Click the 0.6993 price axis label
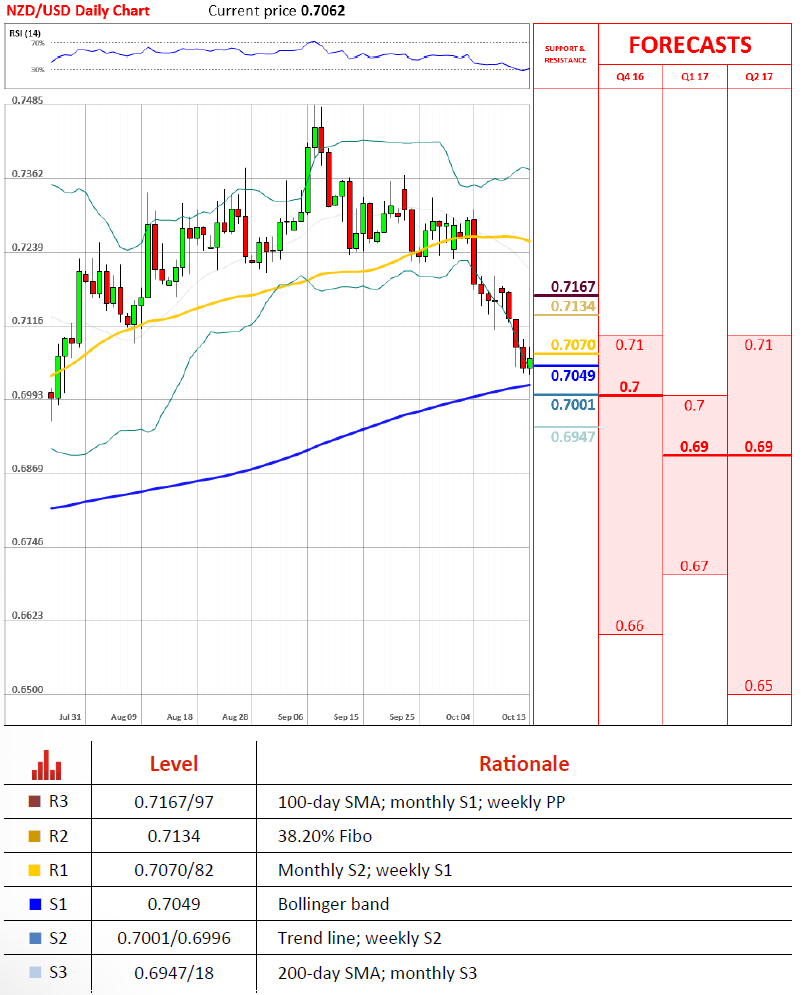 tap(27, 395)
